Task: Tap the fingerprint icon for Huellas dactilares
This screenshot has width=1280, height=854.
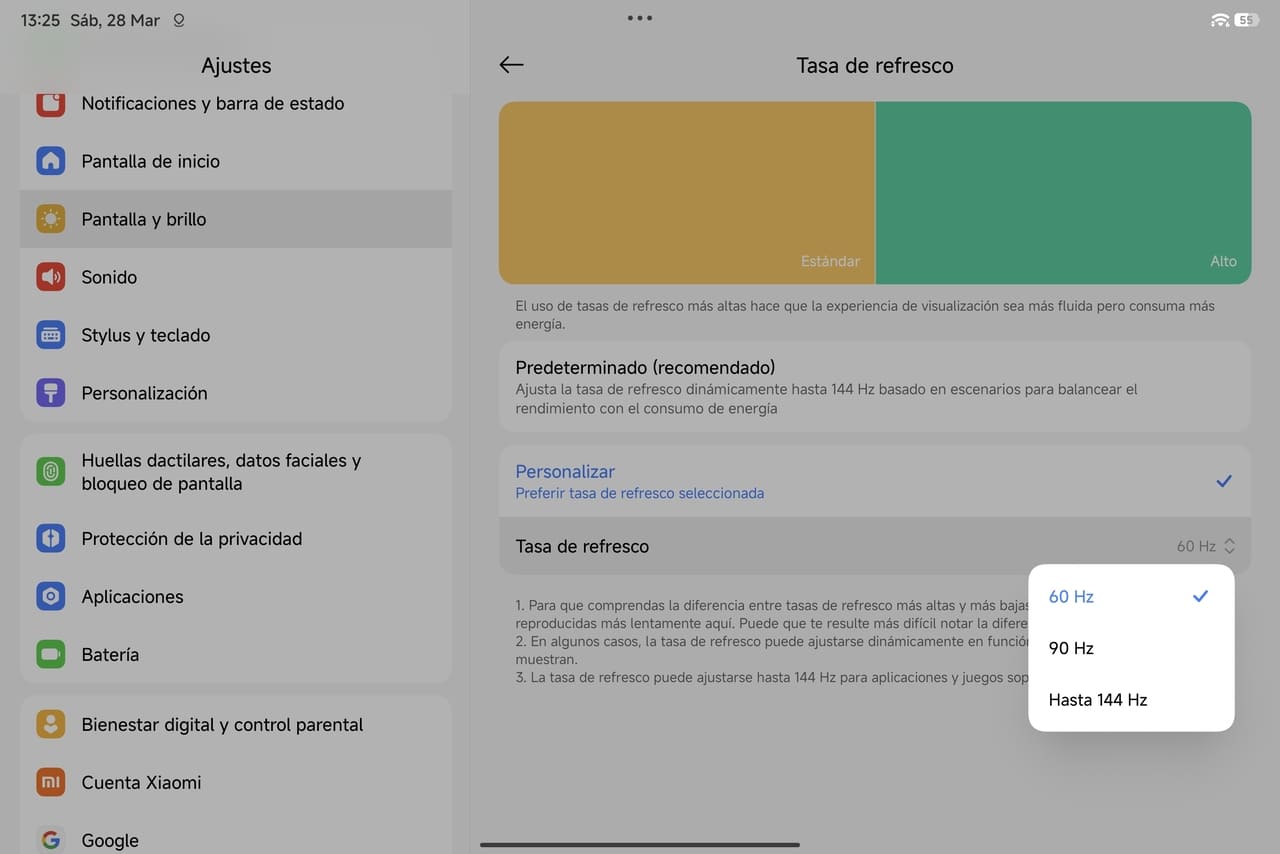Action: [x=50, y=472]
